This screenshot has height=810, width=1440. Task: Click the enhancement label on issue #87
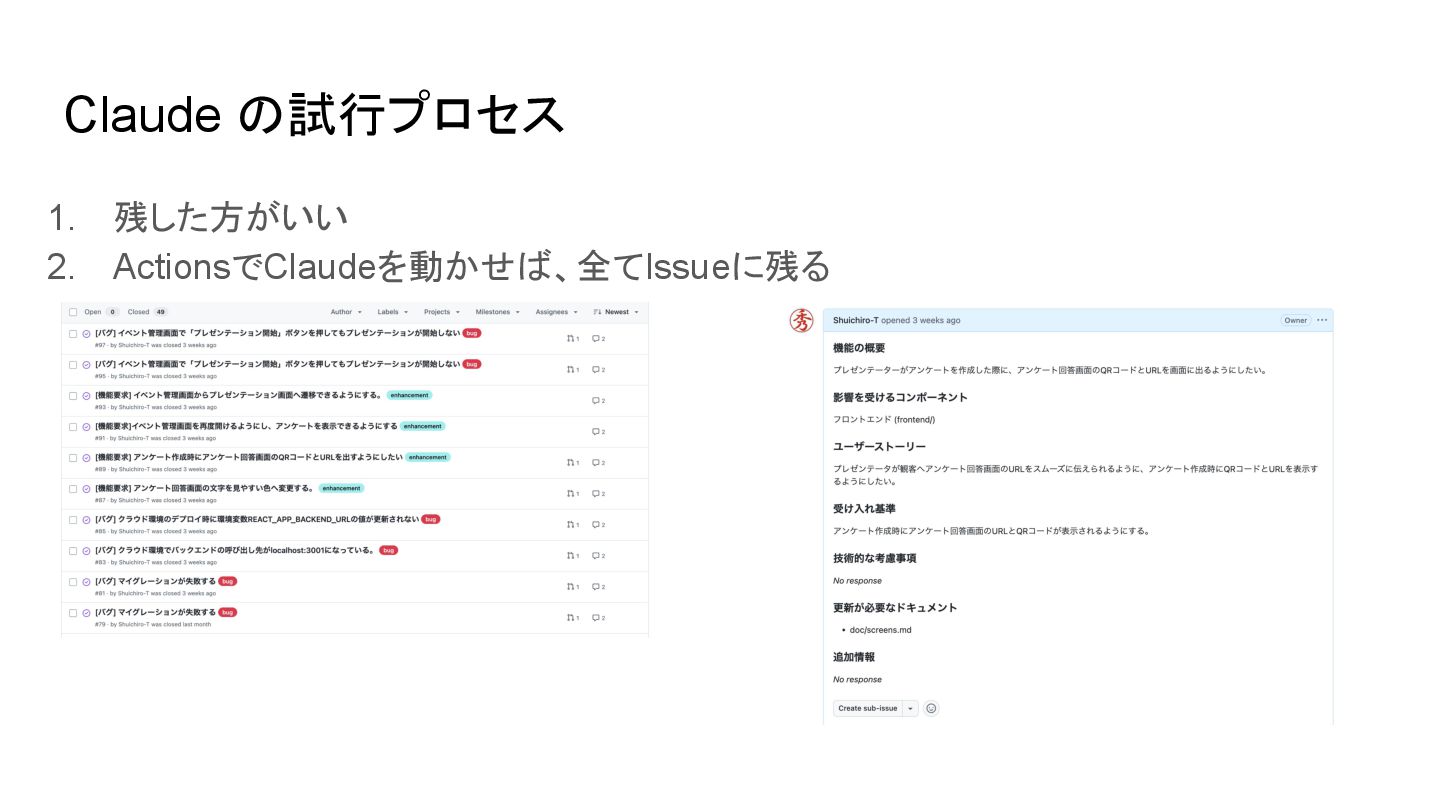pyautogui.click(x=342, y=488)
